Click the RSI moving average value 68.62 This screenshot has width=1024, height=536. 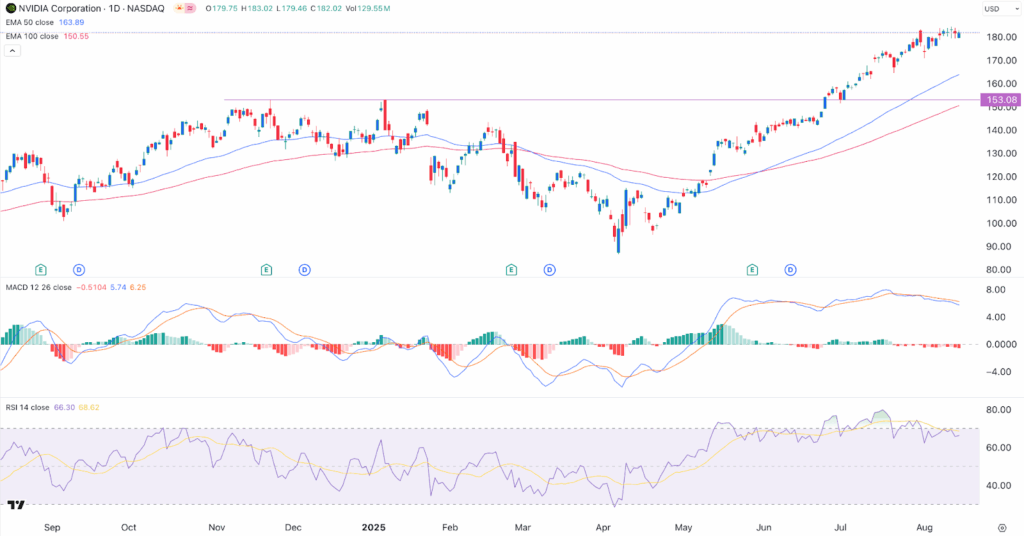[x=89, y=407]
